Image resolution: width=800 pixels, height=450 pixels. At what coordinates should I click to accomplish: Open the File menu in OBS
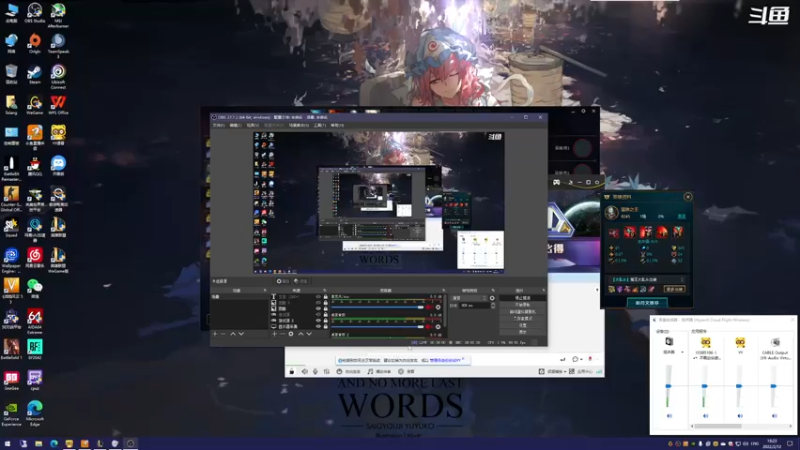[x=218, y=125]
